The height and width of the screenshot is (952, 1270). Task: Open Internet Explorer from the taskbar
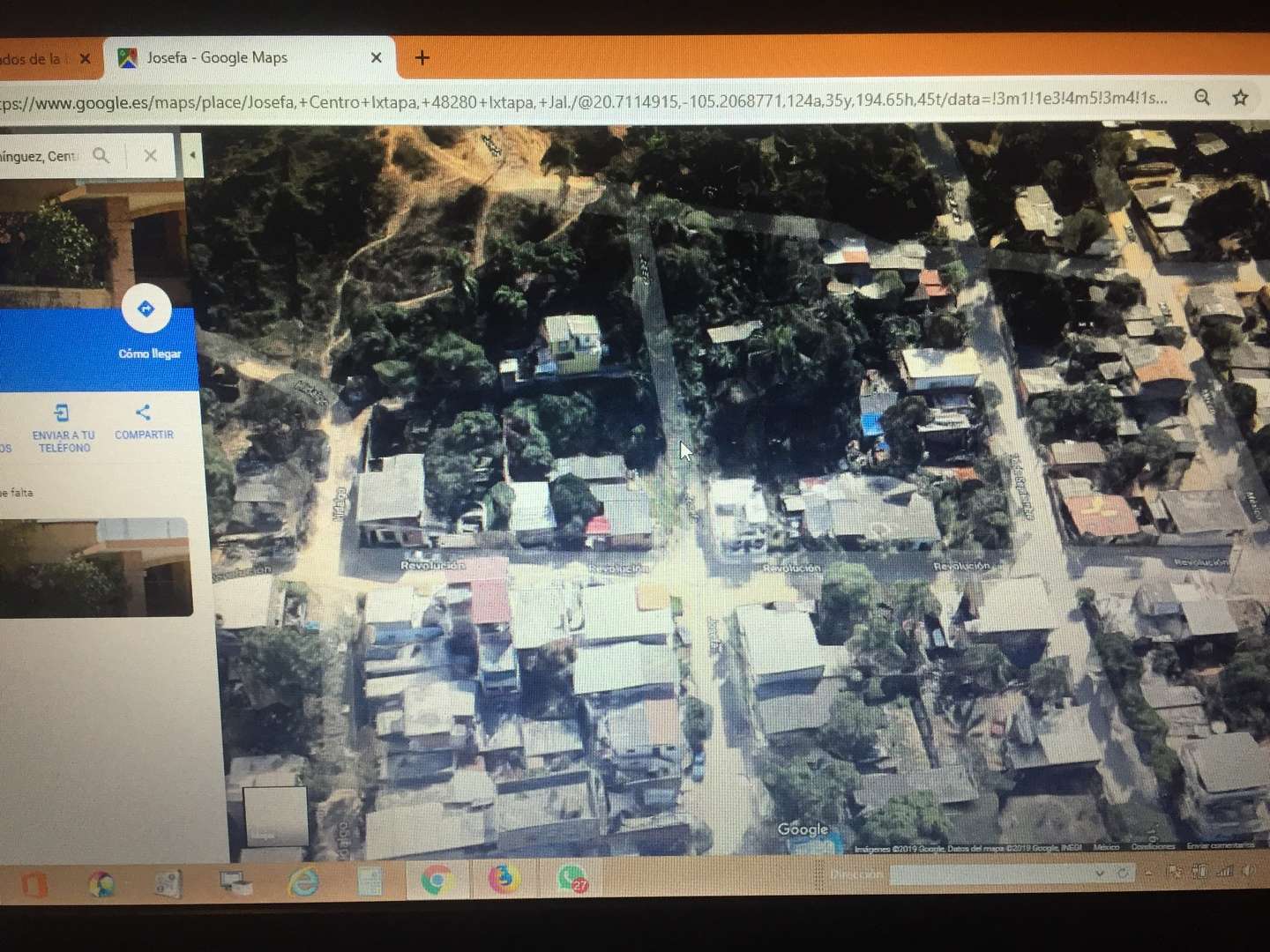tap(303, 881)
